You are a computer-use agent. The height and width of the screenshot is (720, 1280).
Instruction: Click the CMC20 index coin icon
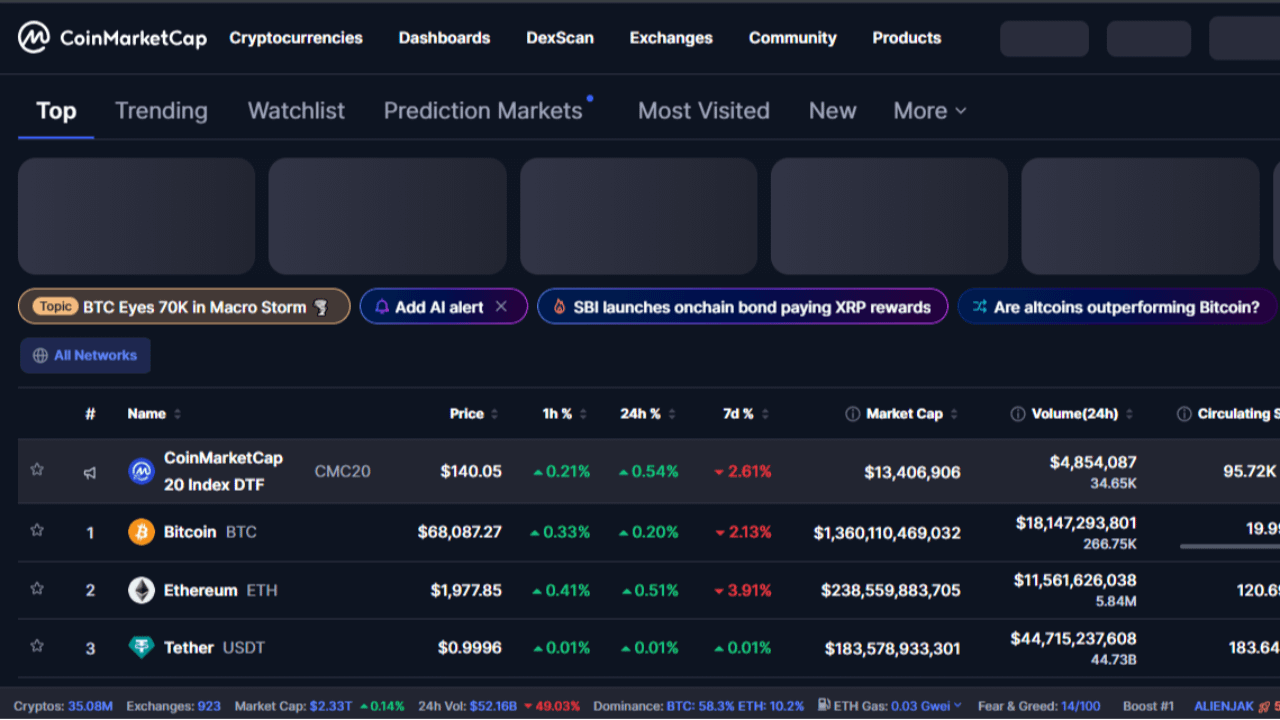[142, 471]
